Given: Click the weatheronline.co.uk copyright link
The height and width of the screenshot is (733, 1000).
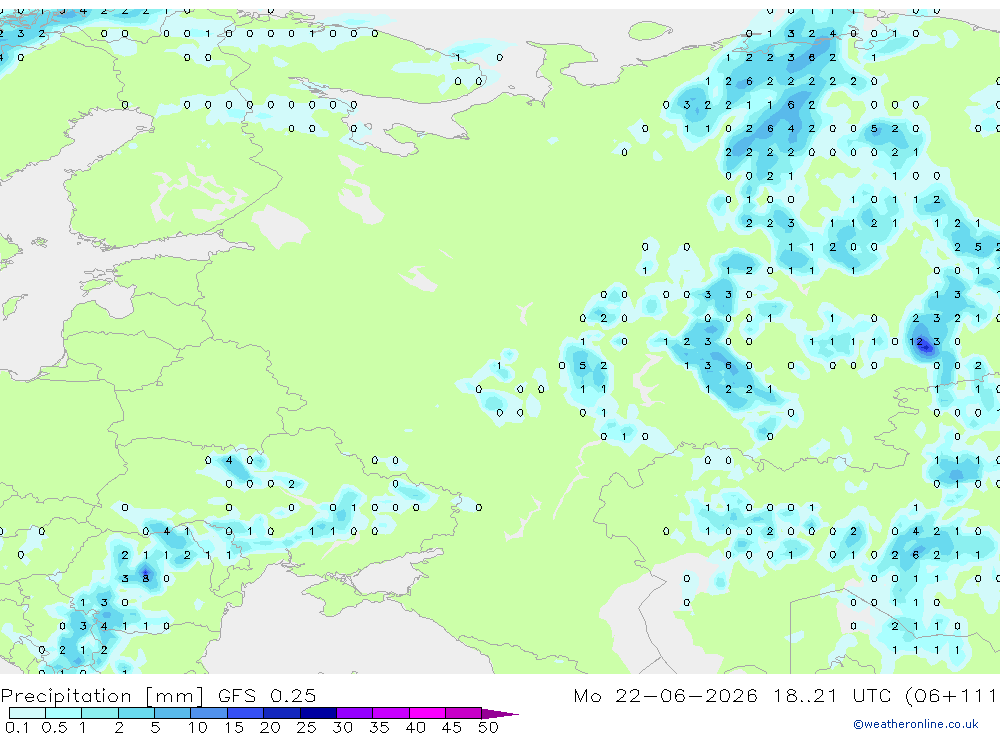Looking at the screenshot, I should 916,724.
